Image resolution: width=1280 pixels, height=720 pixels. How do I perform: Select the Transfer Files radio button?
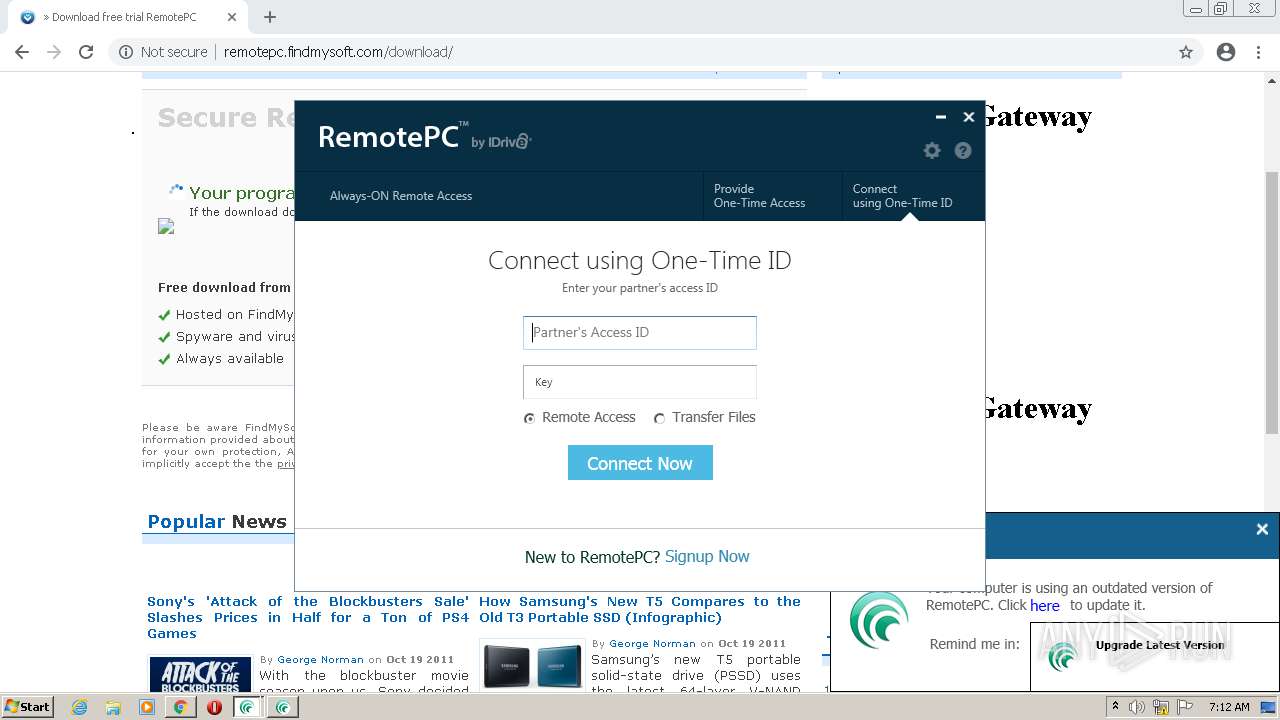[x=659, y=418]
